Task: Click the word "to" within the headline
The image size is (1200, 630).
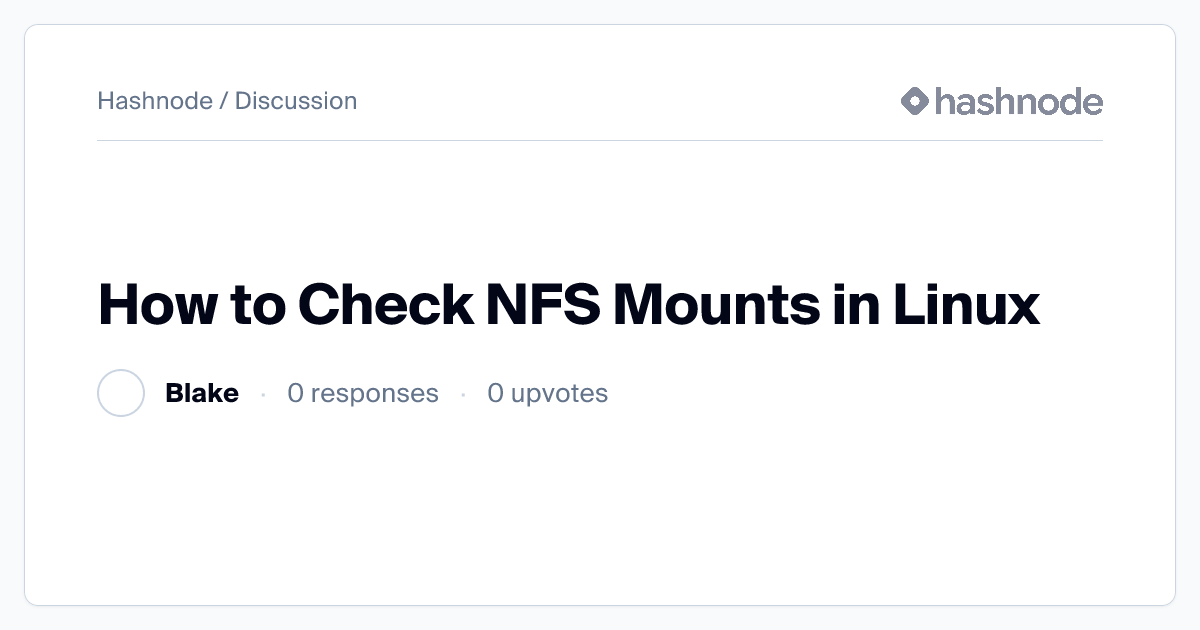Action: pyautogui.click(x=254, y=305)
